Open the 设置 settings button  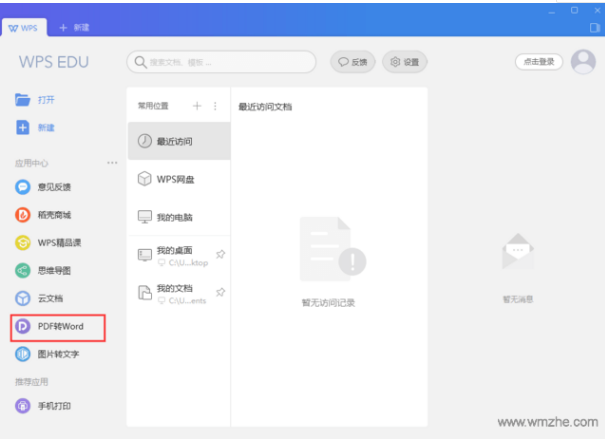click(x=404, y=62)
